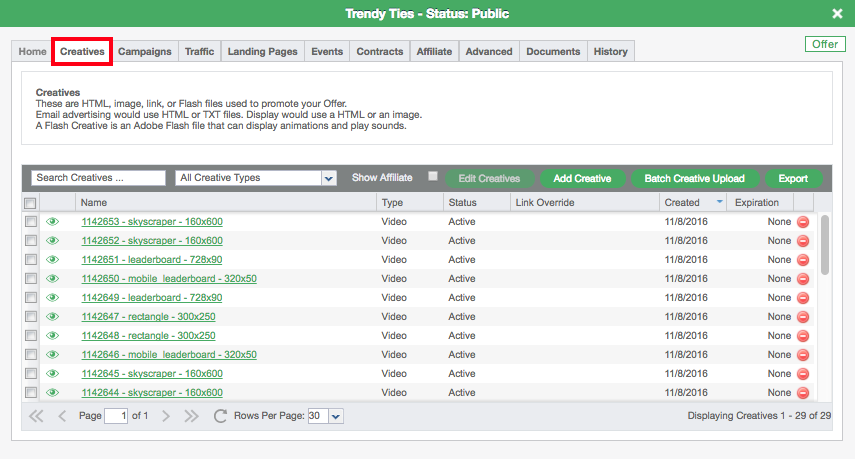The image size is (855, 459).
Task: Switch to the Home tab
Action: (x=32, y=51)
